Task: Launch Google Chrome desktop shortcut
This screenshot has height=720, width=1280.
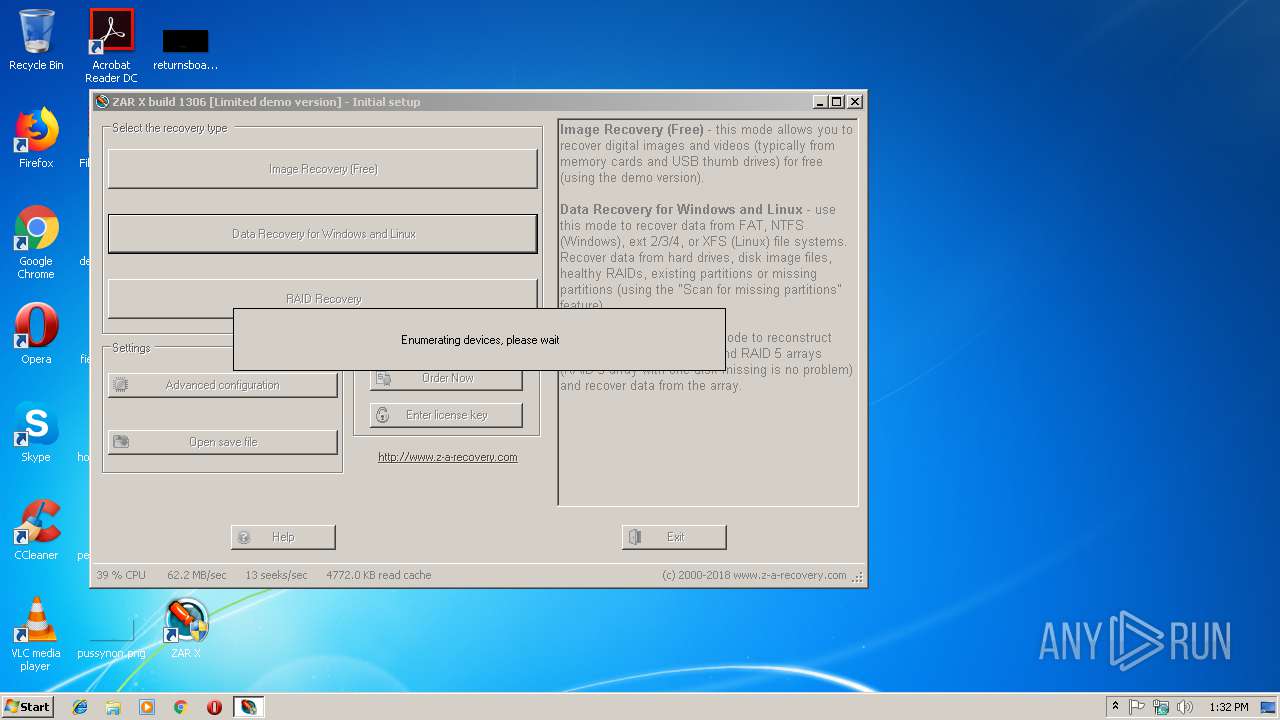Action: 36,242
